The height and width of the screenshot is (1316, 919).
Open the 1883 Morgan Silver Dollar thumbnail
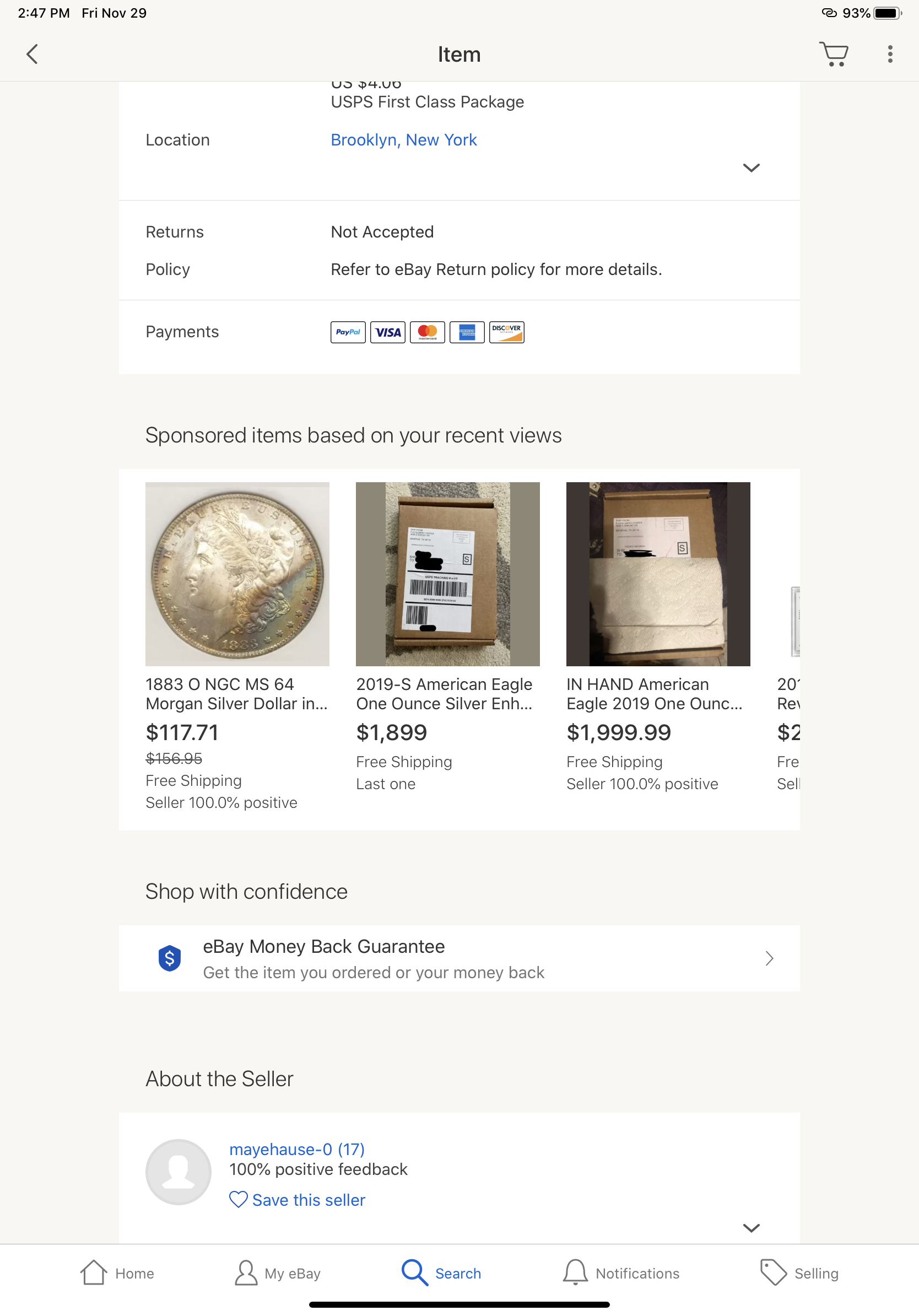[237, 574]
